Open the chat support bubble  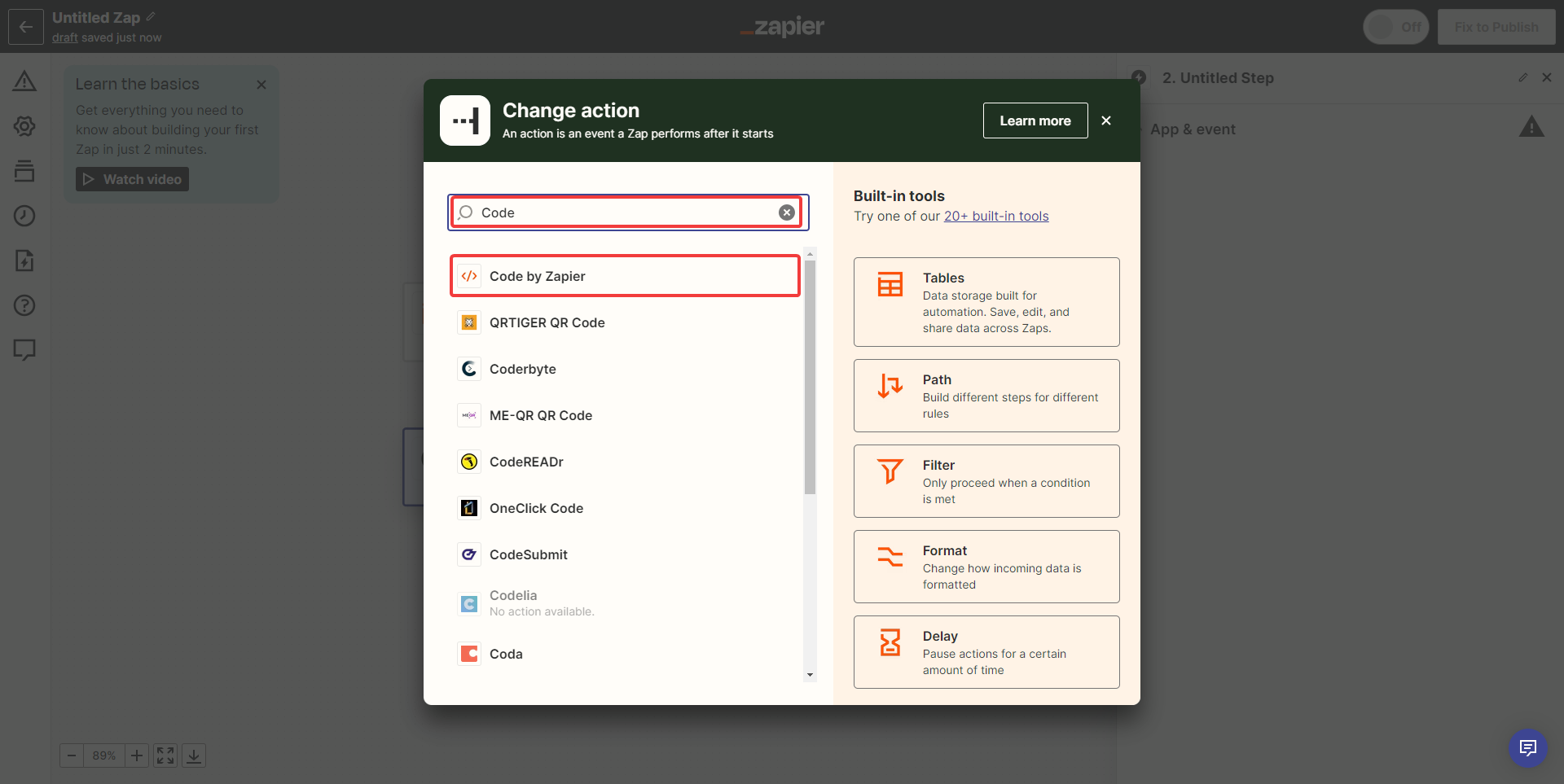pyautogui.click(x=1528, y=747)
